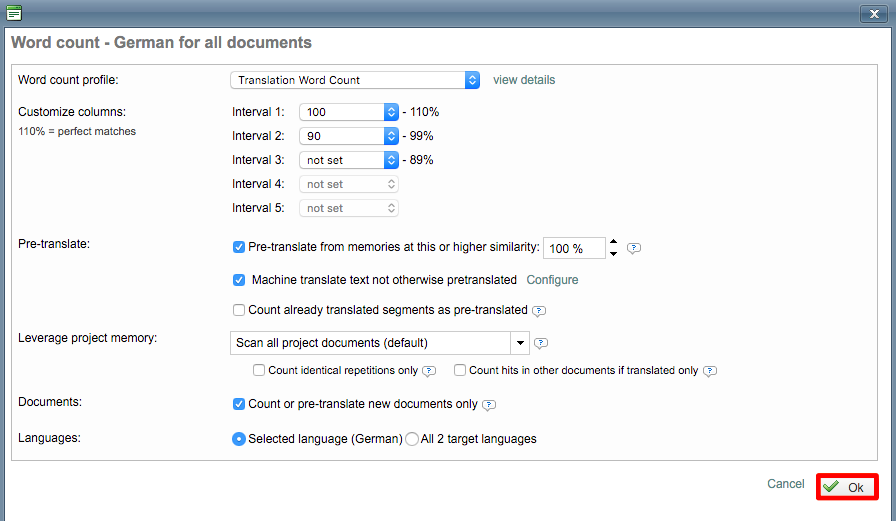
Task: Click into the similarity percentage field
Action: coord(573,248)
